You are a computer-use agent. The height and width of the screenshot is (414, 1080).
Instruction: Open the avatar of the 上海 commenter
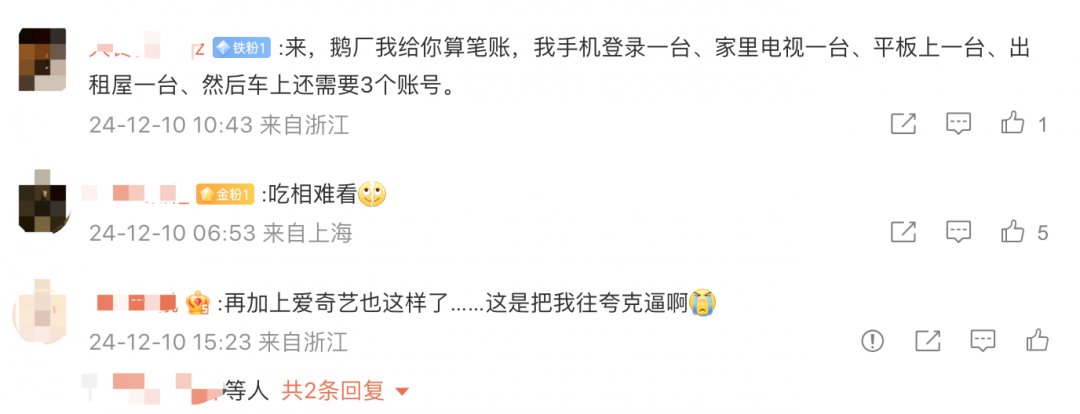(x=41, y=200)
